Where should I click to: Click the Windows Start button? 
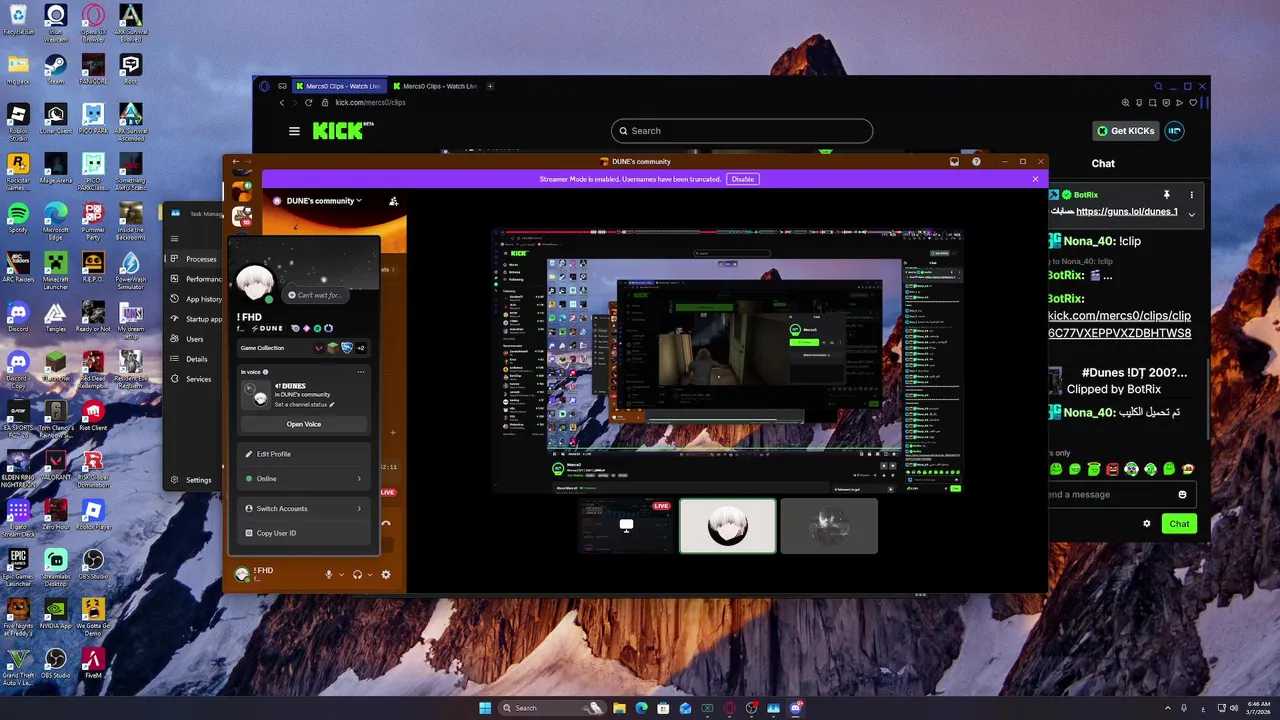tap(485, 708)
